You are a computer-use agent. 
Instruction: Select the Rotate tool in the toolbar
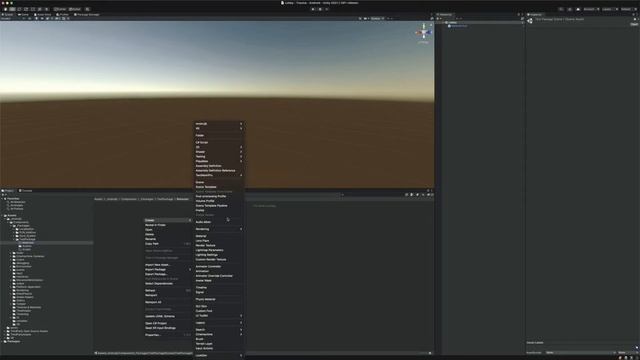19,9
